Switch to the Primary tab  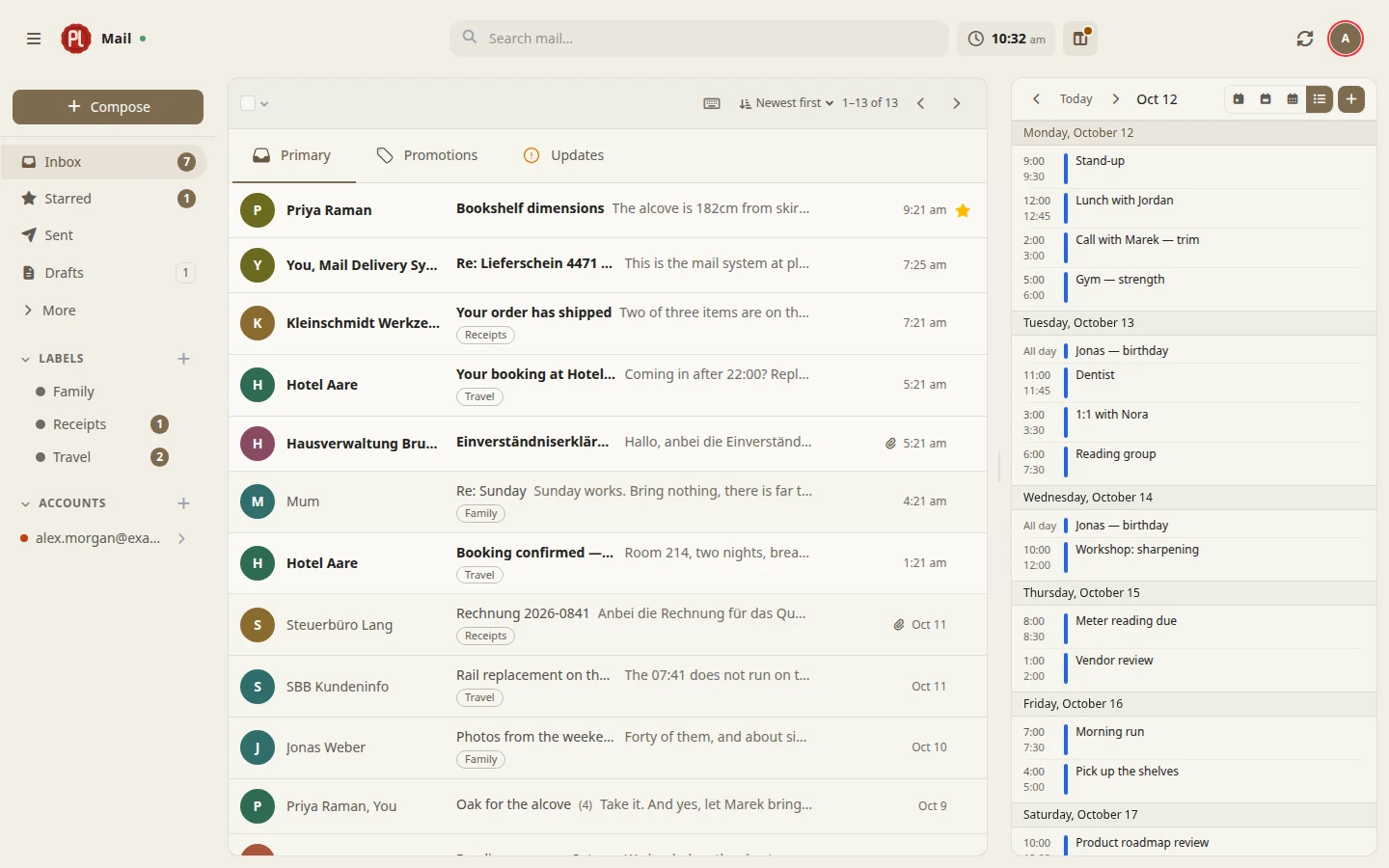293,155
